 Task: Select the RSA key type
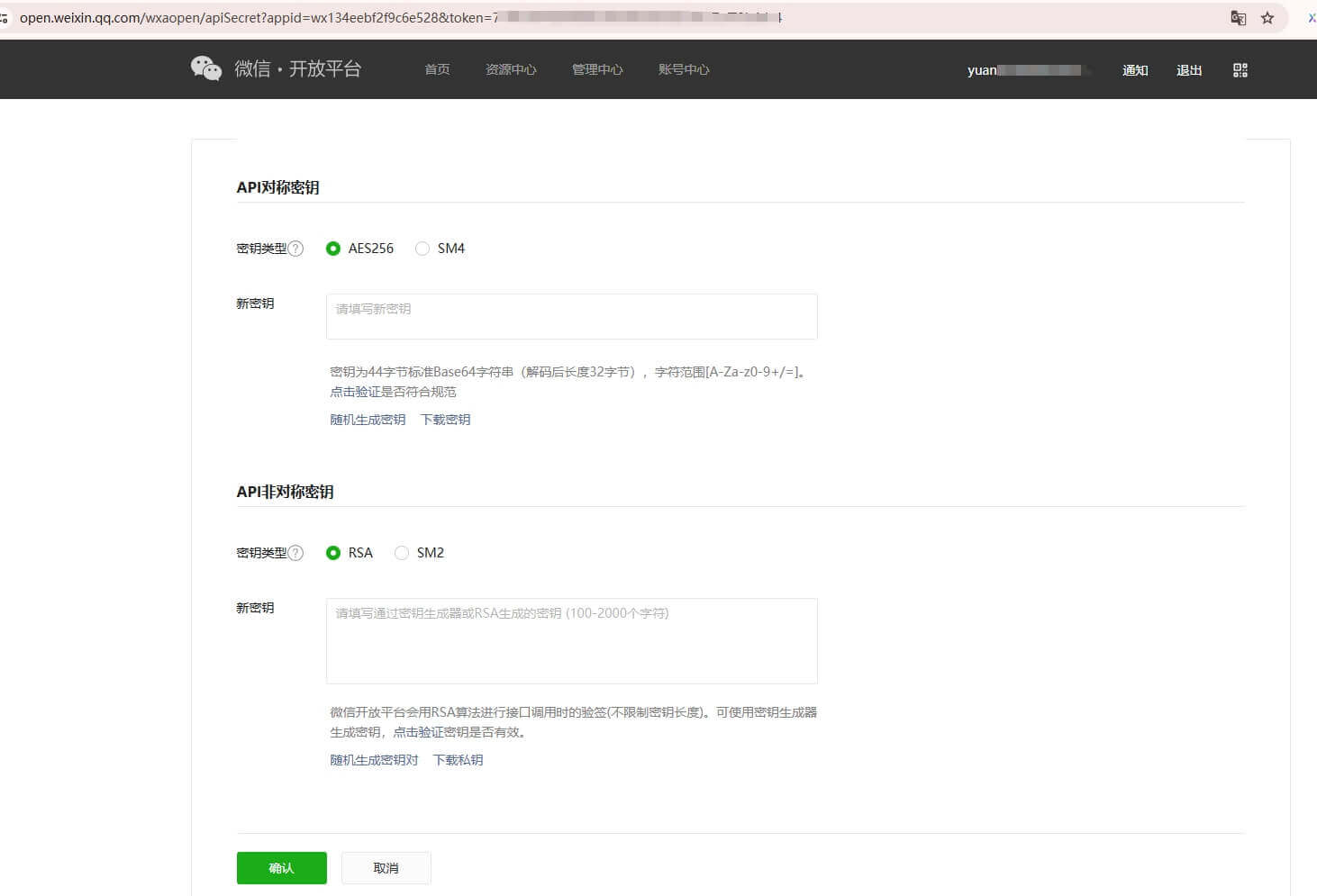click(x=333, y=553)
